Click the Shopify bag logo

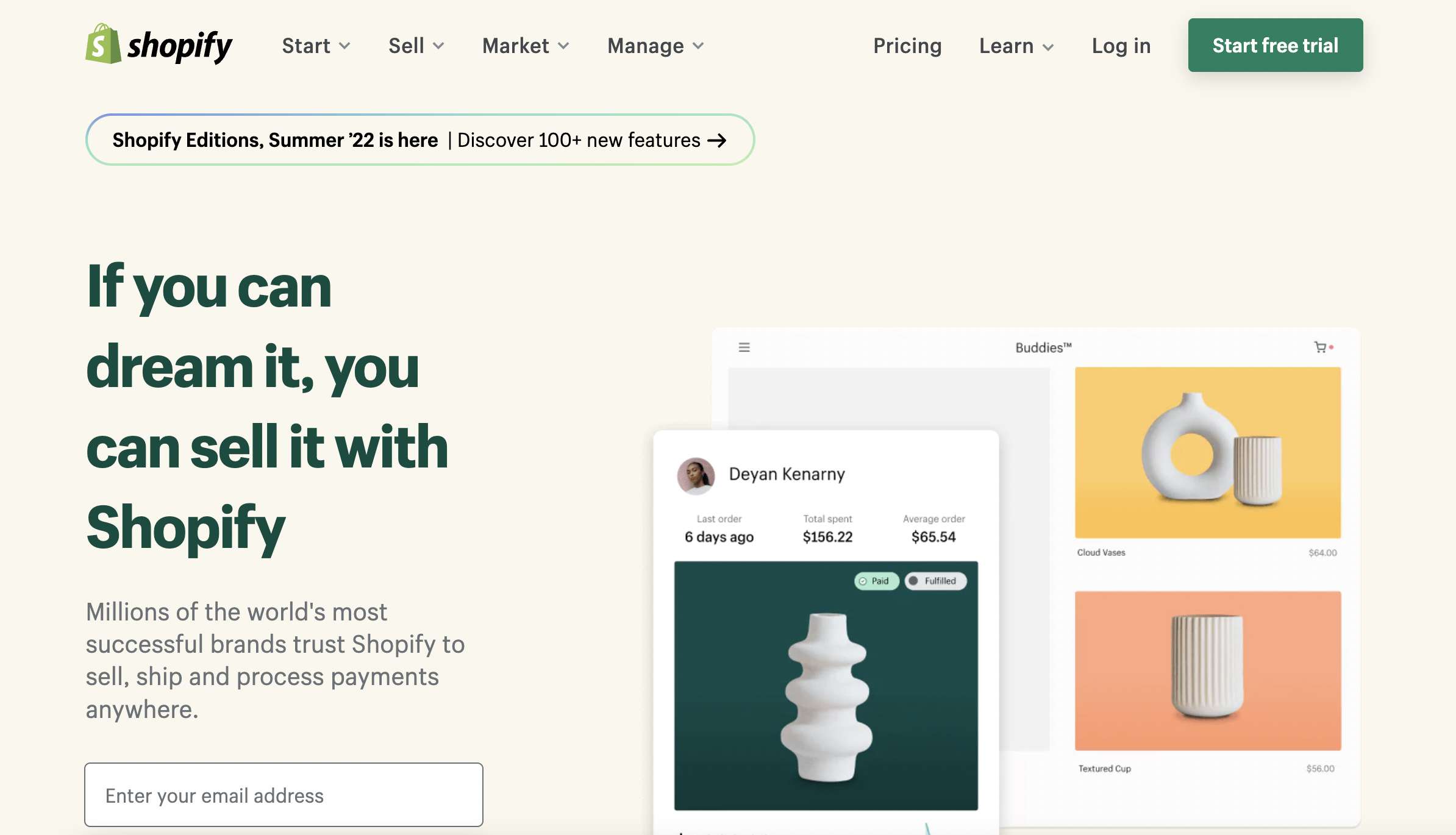(x=103, y=44)
